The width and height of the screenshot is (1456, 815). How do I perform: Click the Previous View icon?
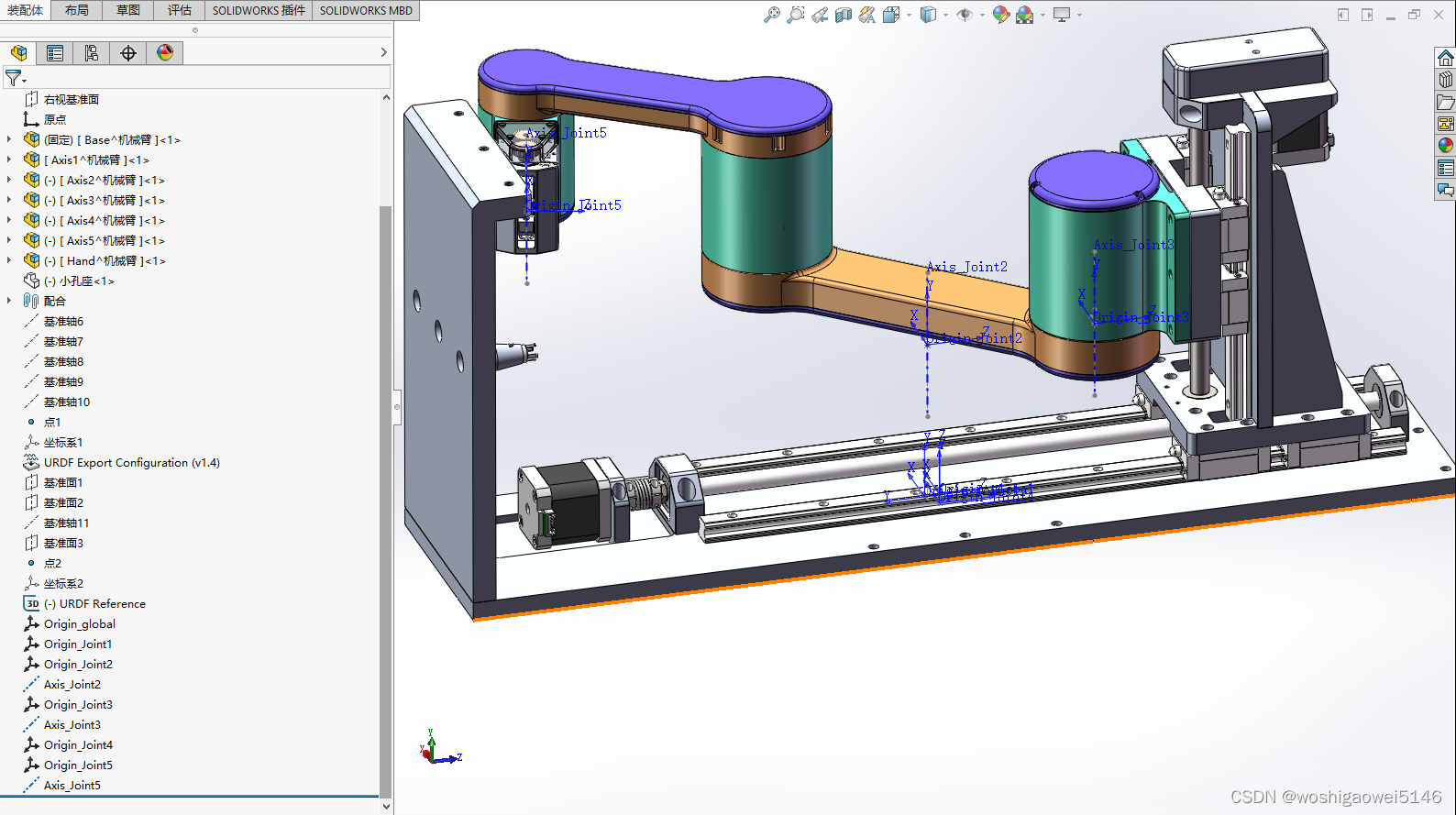click(820, 15)
